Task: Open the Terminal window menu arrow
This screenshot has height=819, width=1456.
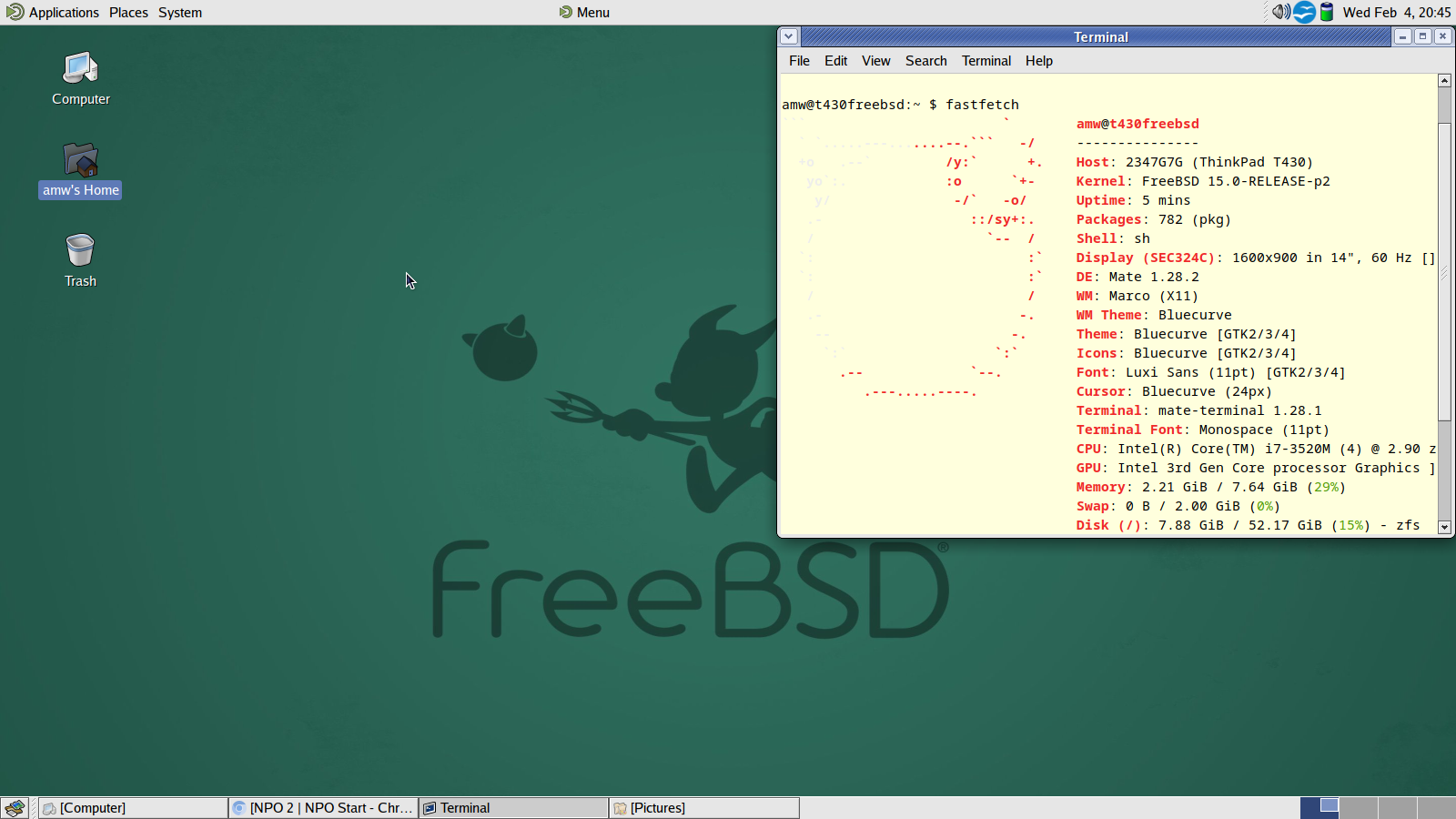Action: click(789, 36)
